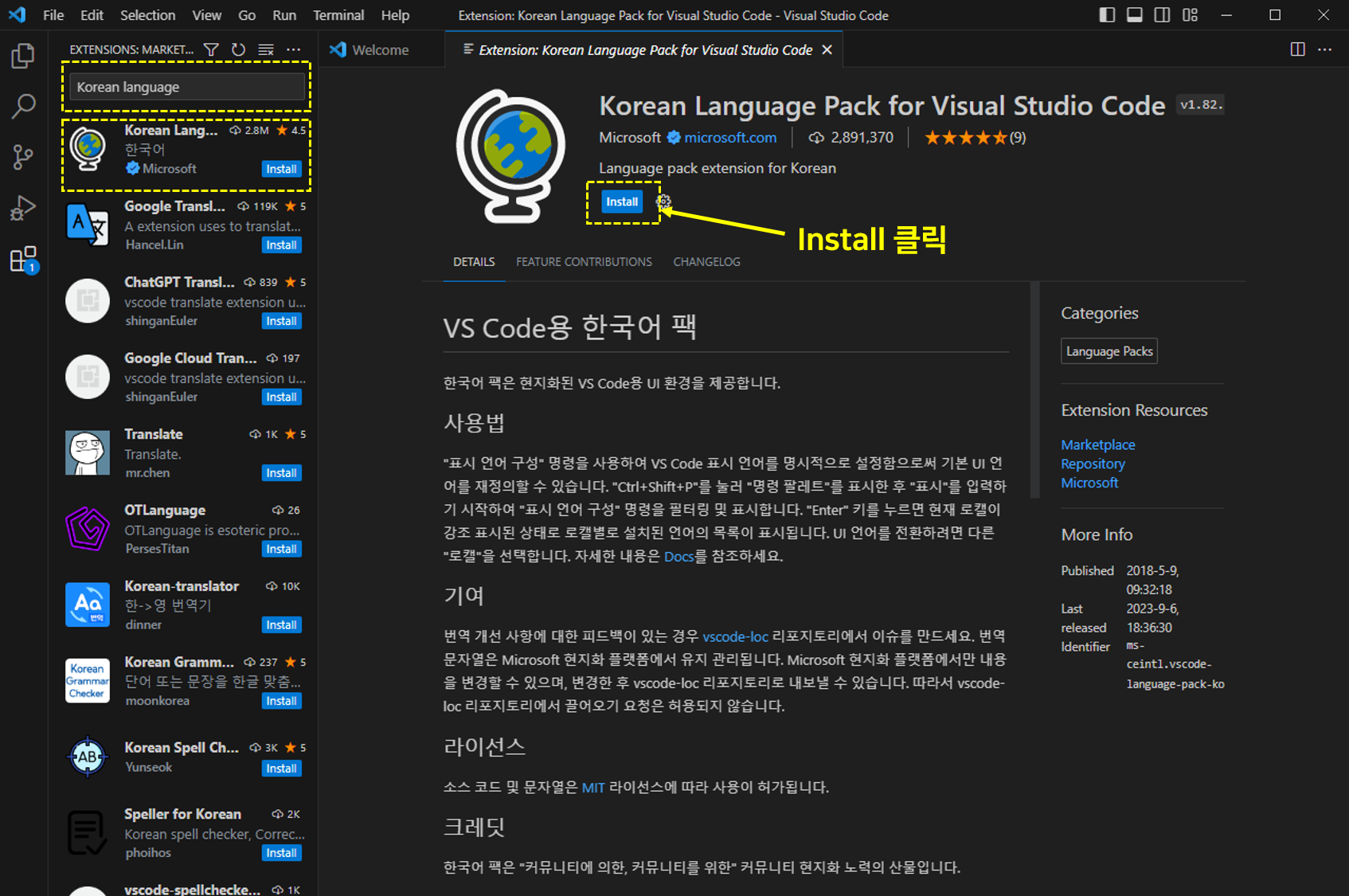1349x896 pixels.
Task: Click the Korean Spell Checker extension icon
Action: click(x=88, y=757)
